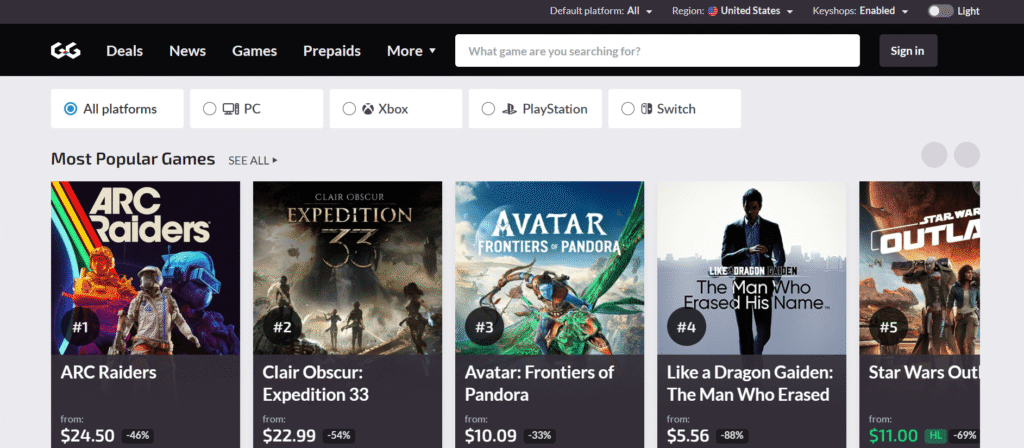Viewport: 1024px width, 448px height.
Task: Click the #3 rank badge
Action: (x=484, y=327)
